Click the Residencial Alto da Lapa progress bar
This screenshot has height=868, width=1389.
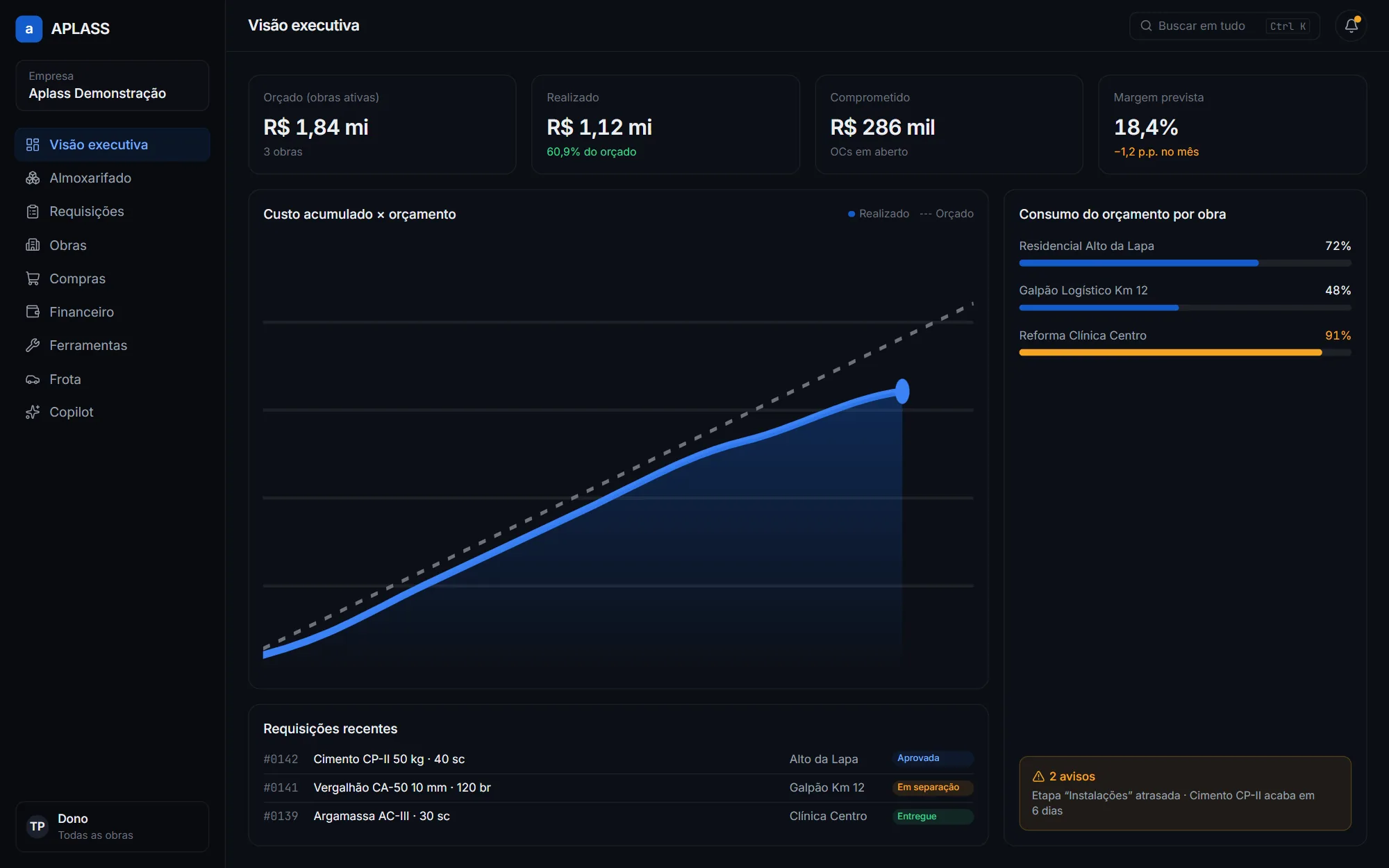pos(1185,263)
